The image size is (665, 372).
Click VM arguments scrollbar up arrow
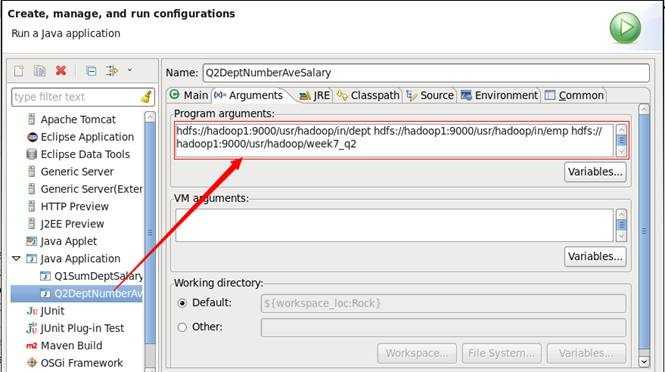click(621, 214)
